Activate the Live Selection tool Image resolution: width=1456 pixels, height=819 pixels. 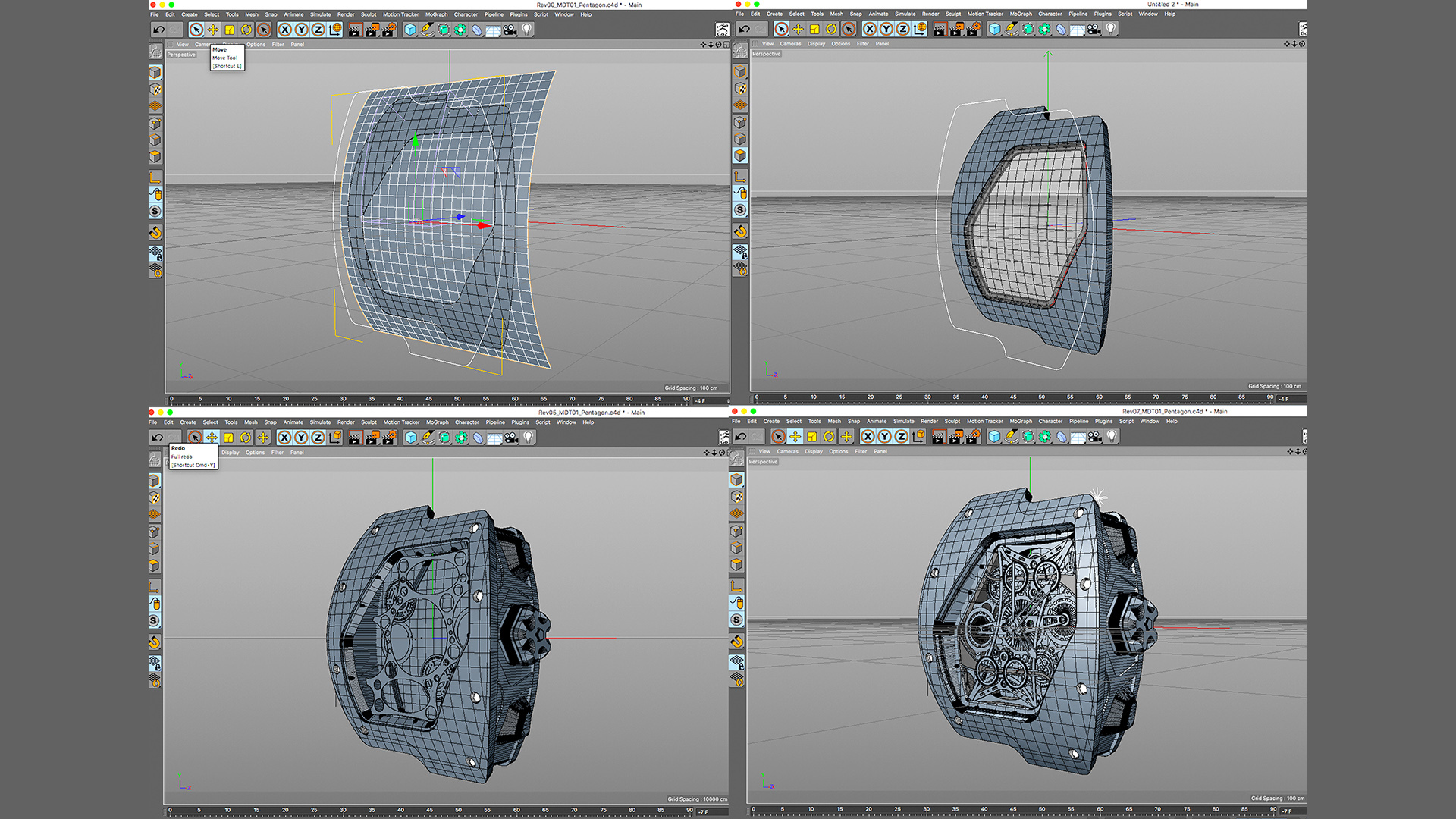pyautogui.click(x=196, y=29)
